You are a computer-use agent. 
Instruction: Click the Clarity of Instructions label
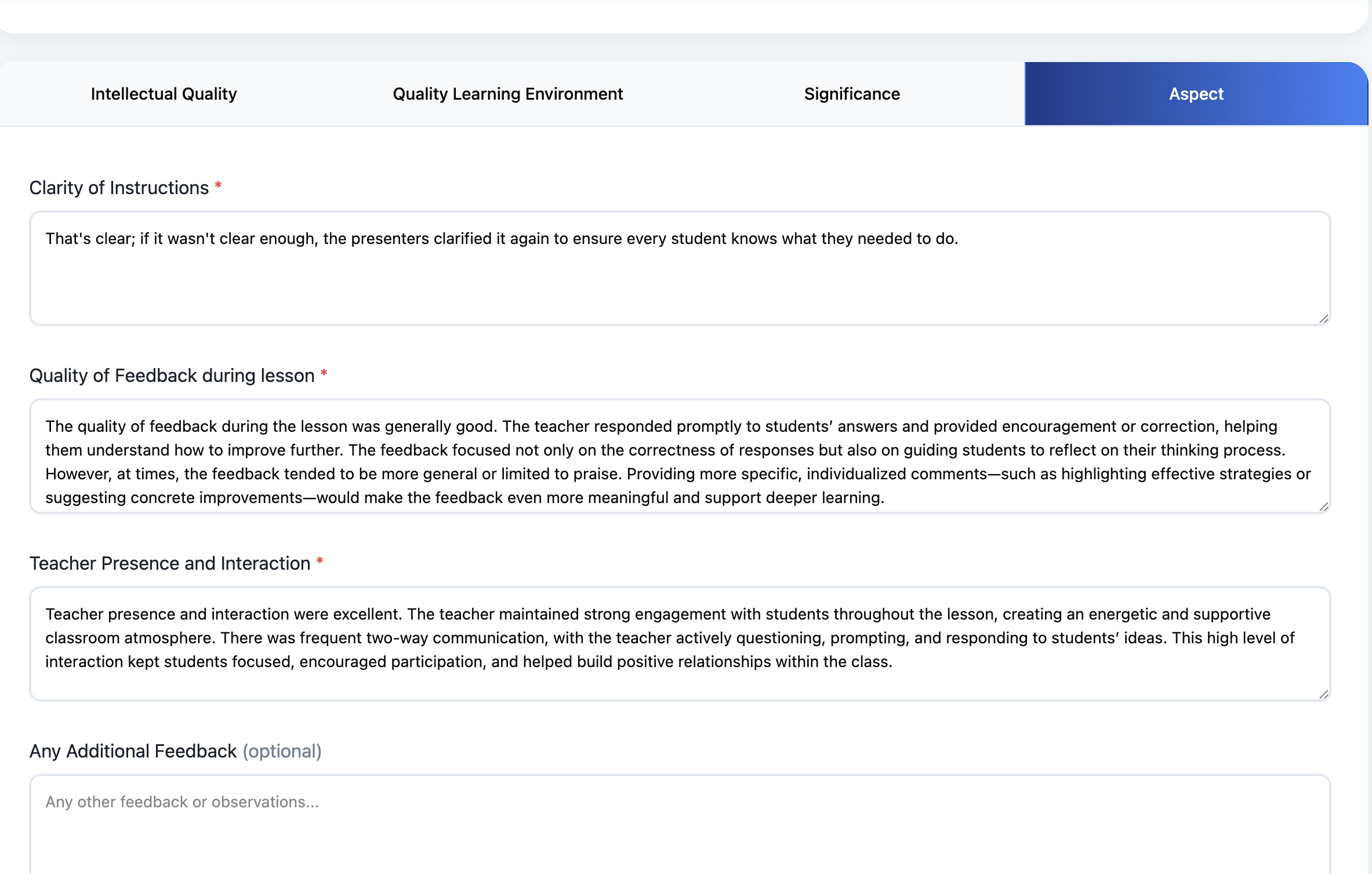pos(119,188)
